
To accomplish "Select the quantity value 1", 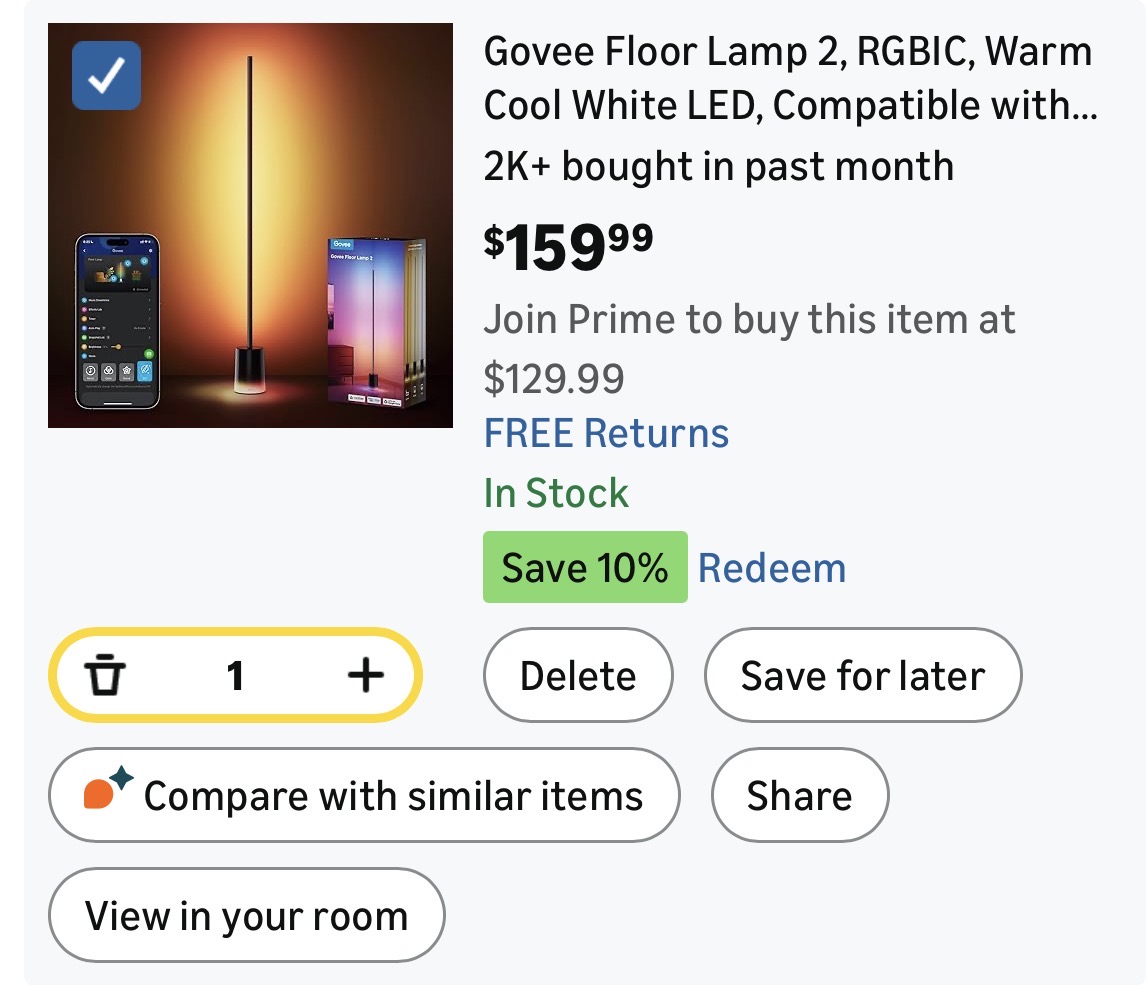I will click(235, 677).
